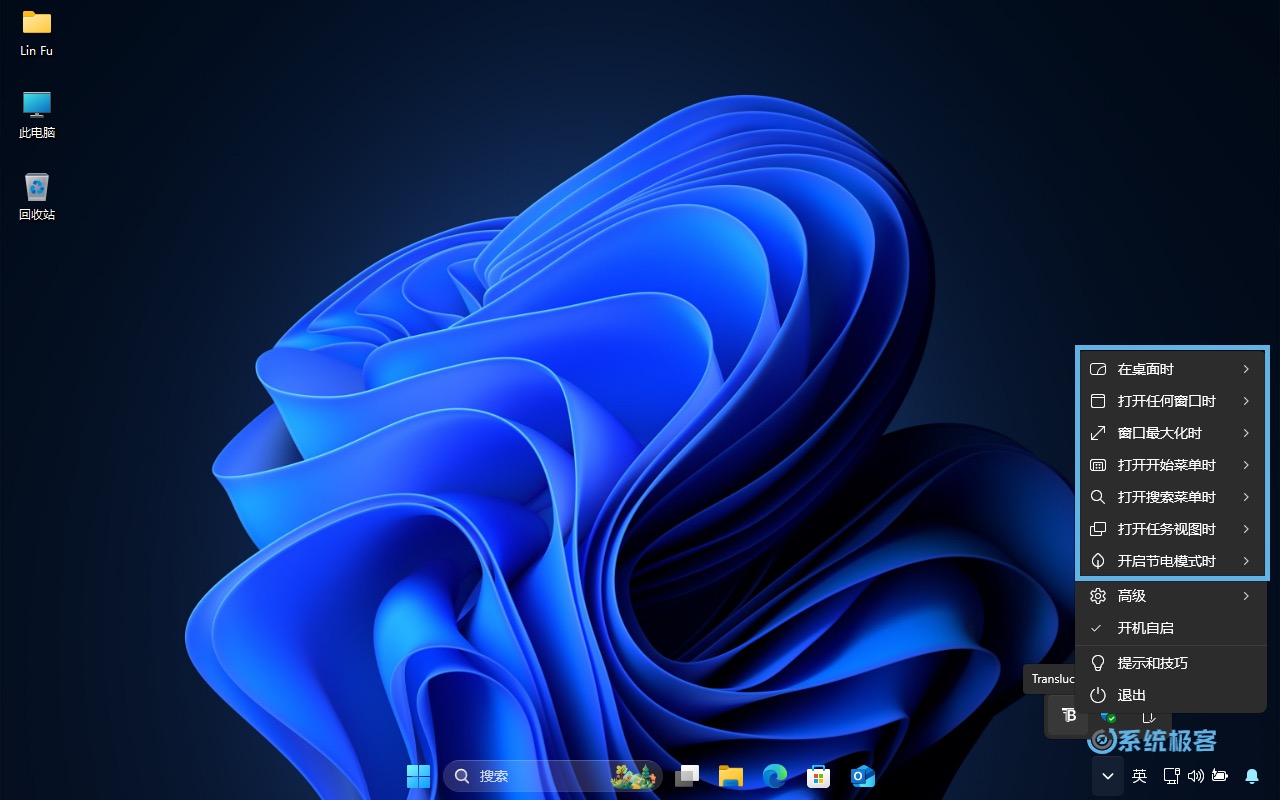Open the Windows Start menu
This screenshot has width=1280, height=800.
[418, 776]
